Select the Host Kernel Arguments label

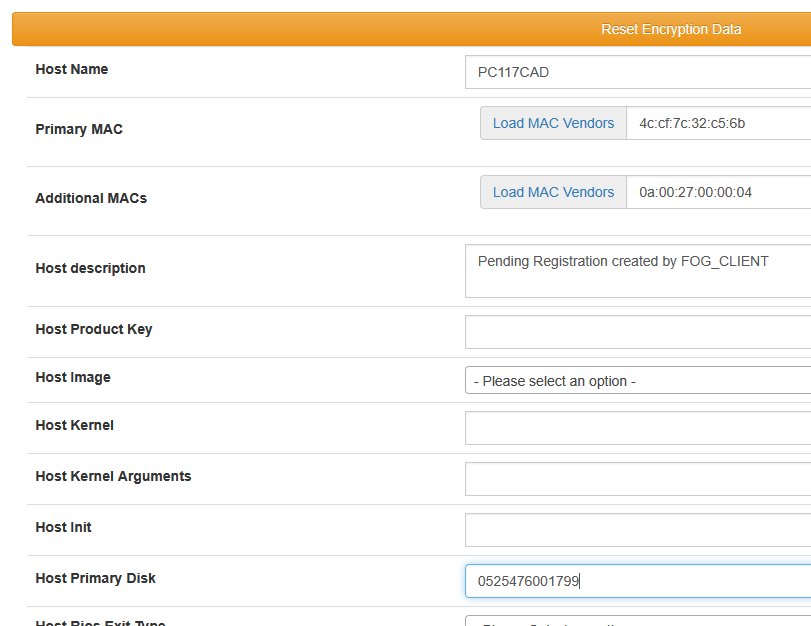click(113, 476)
